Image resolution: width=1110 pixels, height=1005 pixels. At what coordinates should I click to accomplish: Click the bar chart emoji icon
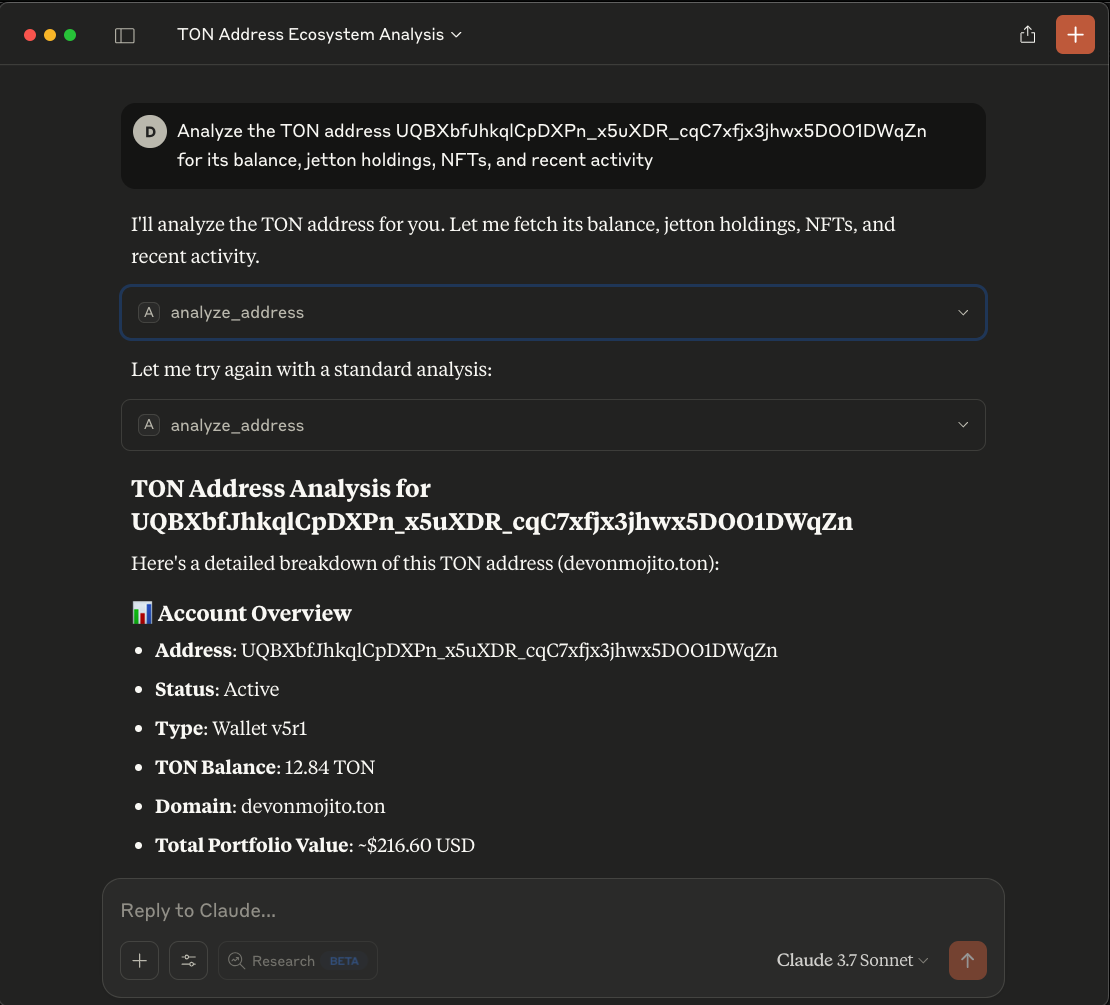click(142, 613)
